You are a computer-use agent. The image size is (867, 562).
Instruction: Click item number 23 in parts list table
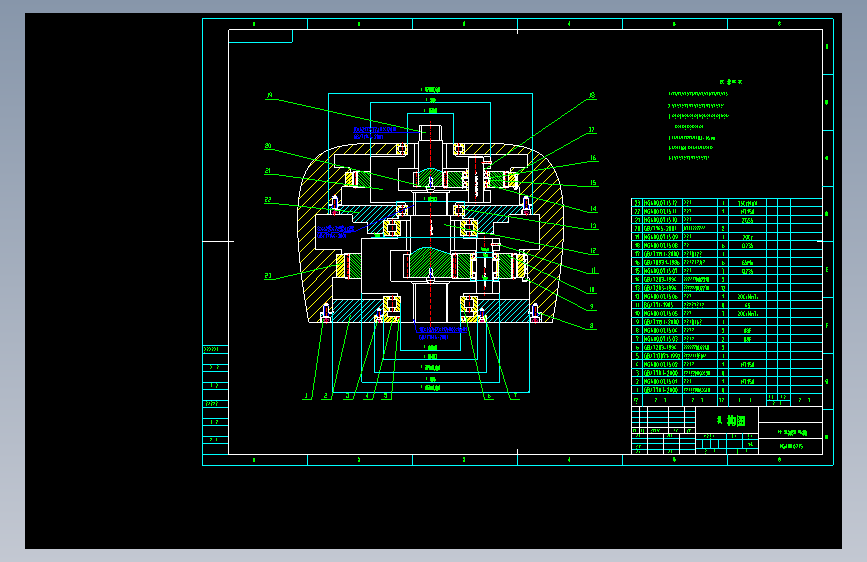pyautogui.click(x=637, y=203)
